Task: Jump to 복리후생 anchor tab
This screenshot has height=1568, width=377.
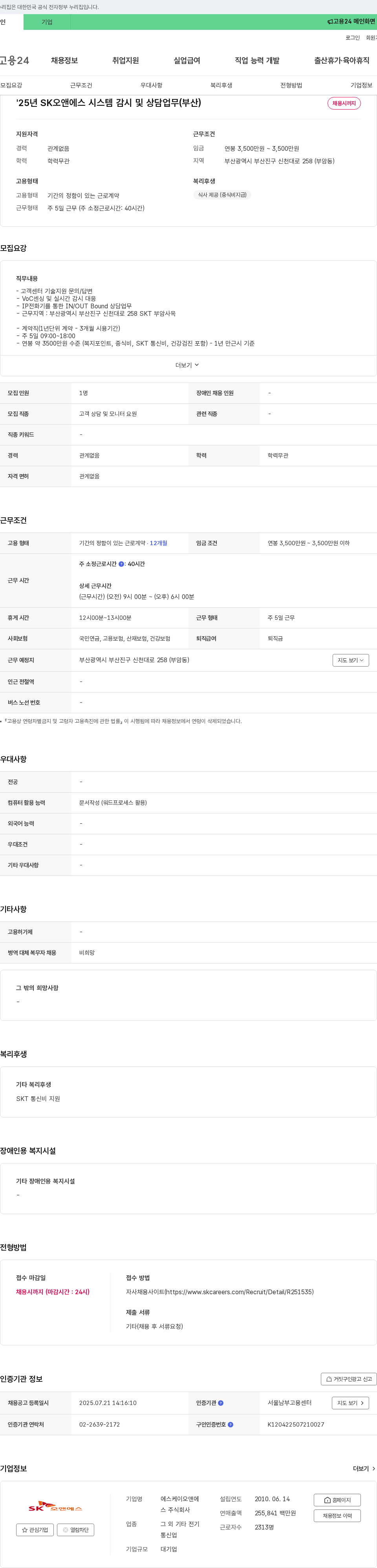Action: pyautogui.click(x=221, y=85)
